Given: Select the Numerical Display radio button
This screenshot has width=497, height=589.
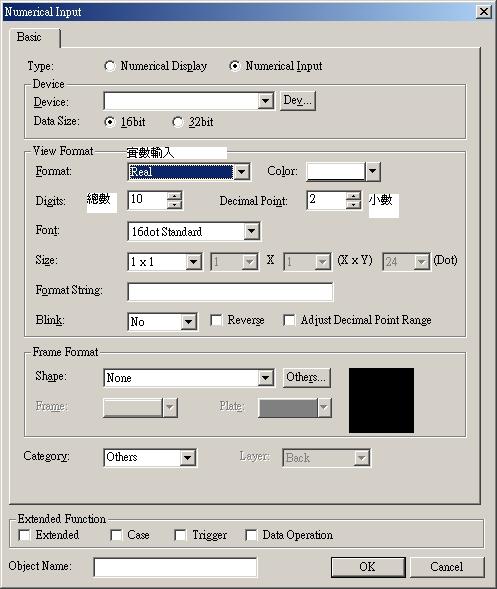Looking at the screenshot, I should click(110, 66).
